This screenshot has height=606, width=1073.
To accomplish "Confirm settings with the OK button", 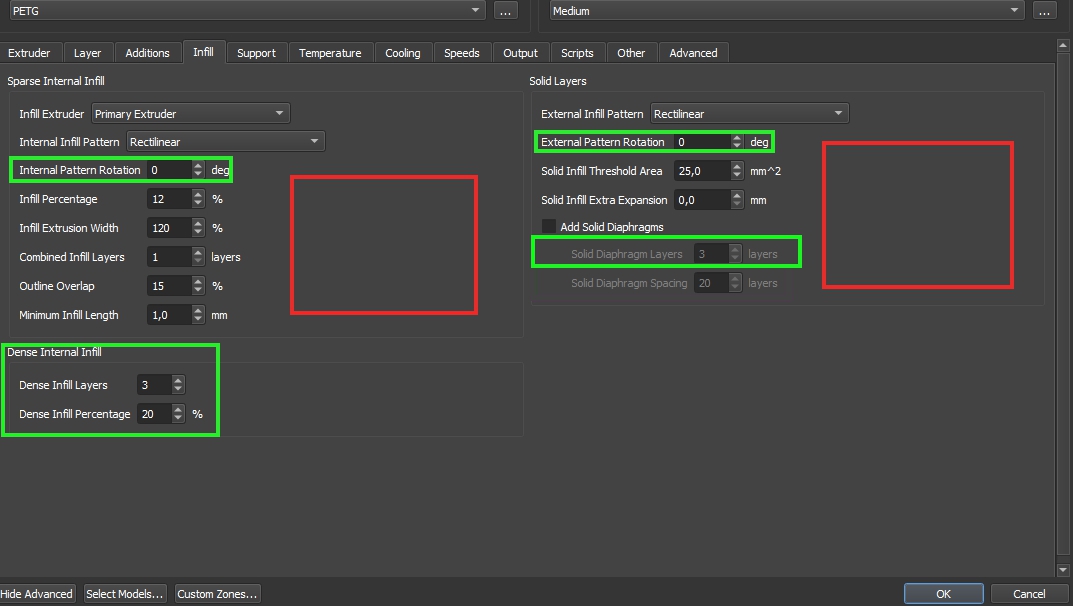I will [943, 594].
